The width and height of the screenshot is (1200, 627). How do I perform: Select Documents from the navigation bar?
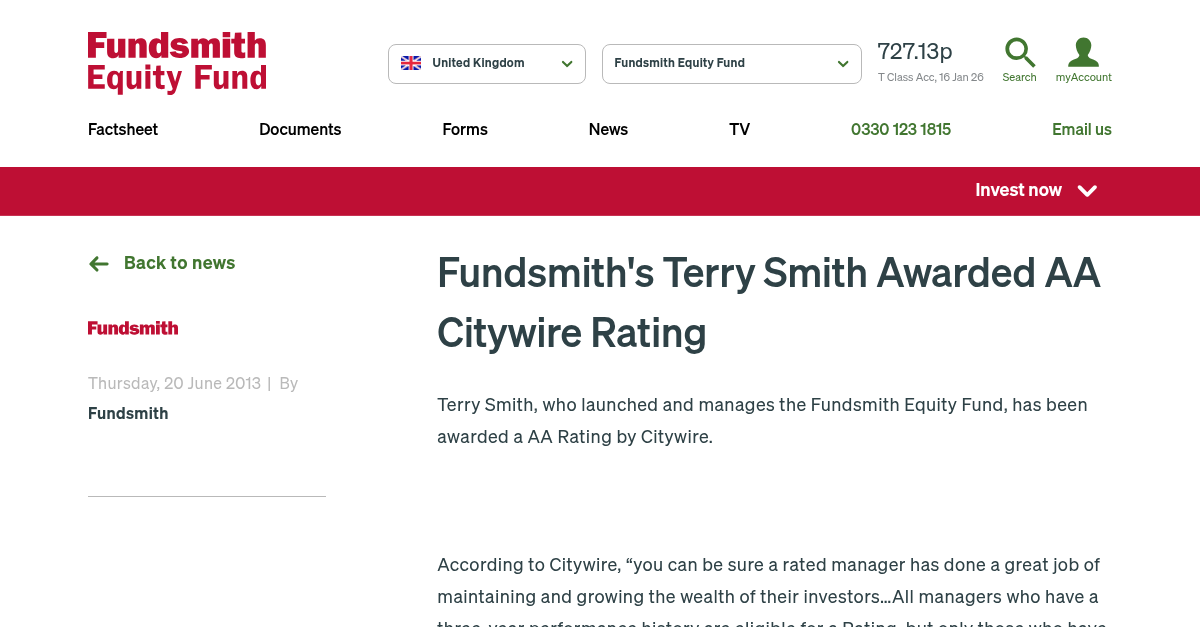pyautogui.click(x=300, y=129)
